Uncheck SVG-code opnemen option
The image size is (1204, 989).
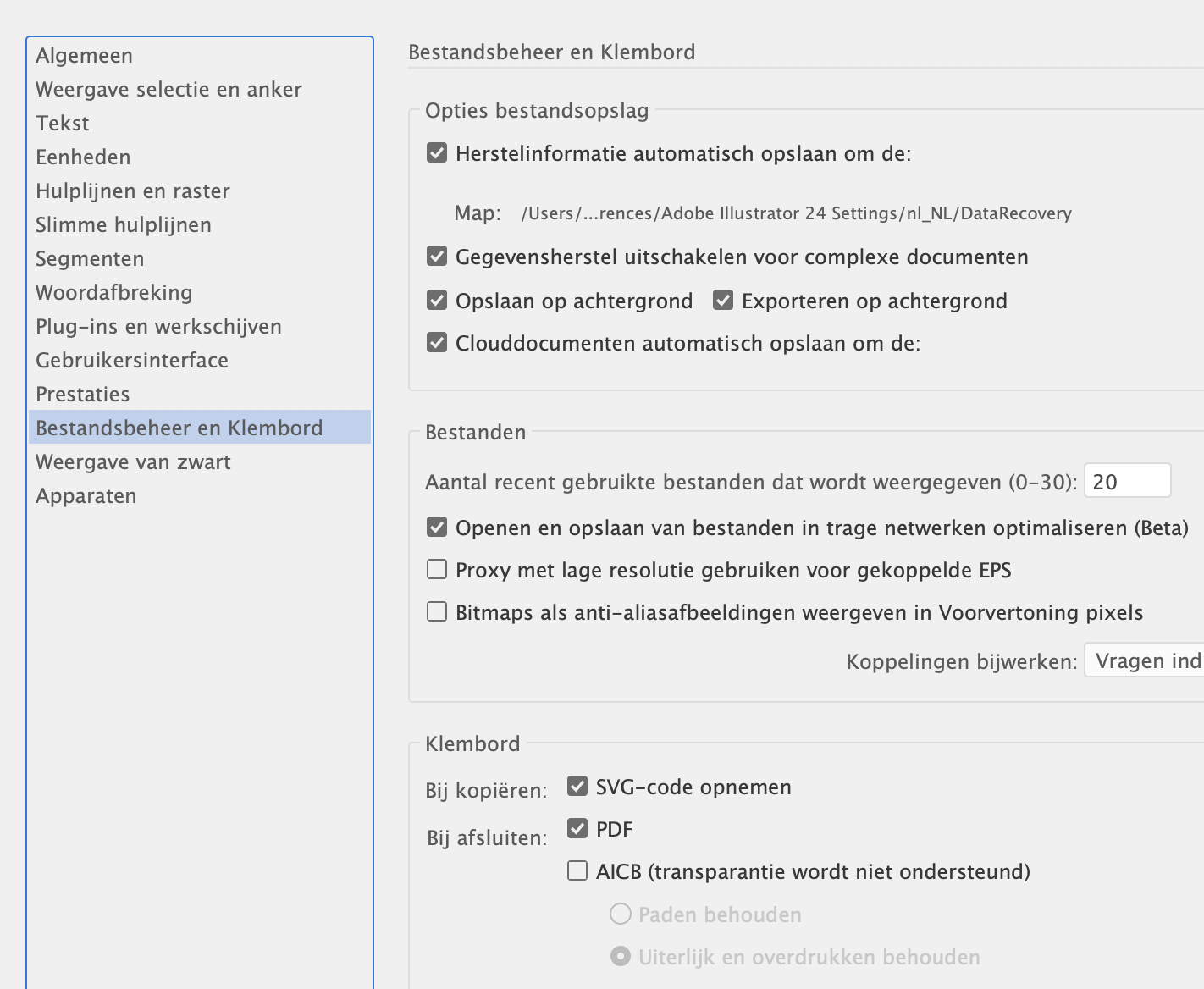coord(577,787)
